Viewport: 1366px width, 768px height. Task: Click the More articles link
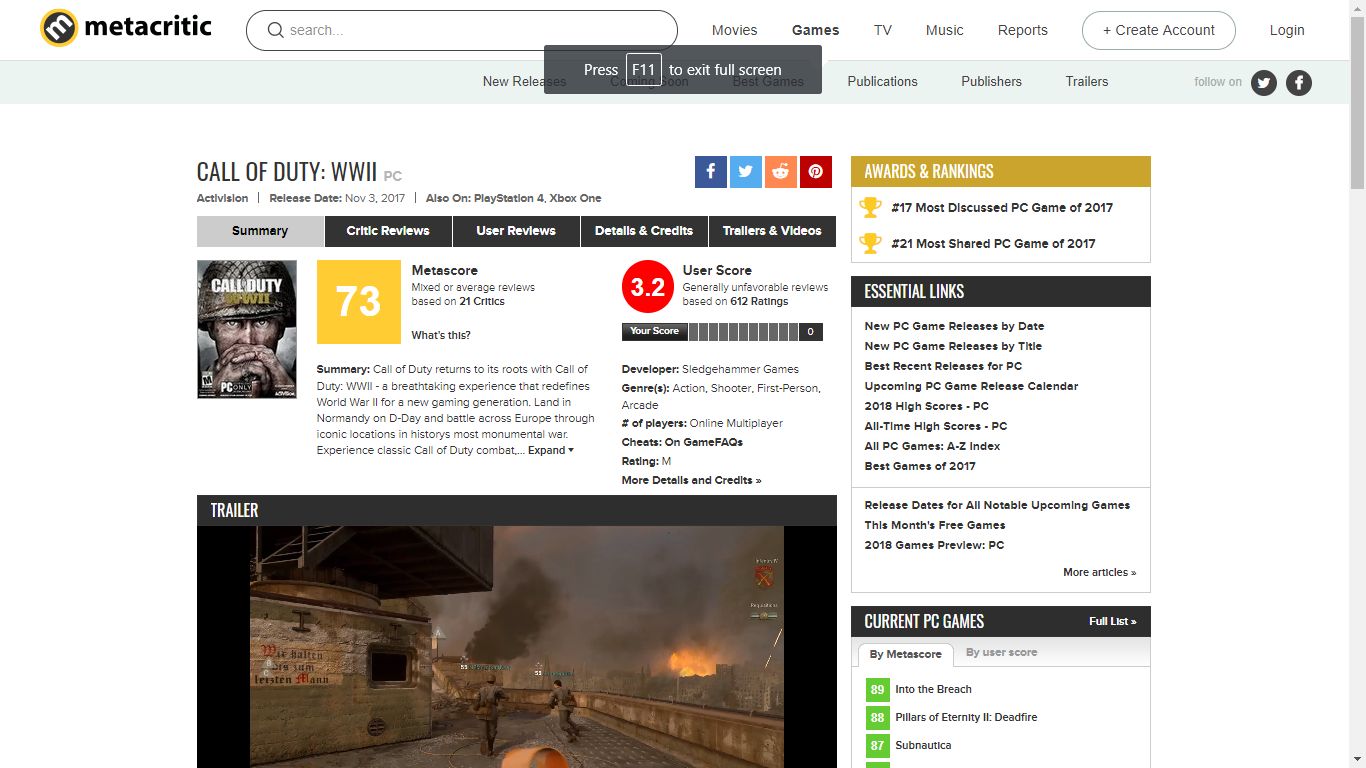pyautogui.click(x=1100, y=572)
